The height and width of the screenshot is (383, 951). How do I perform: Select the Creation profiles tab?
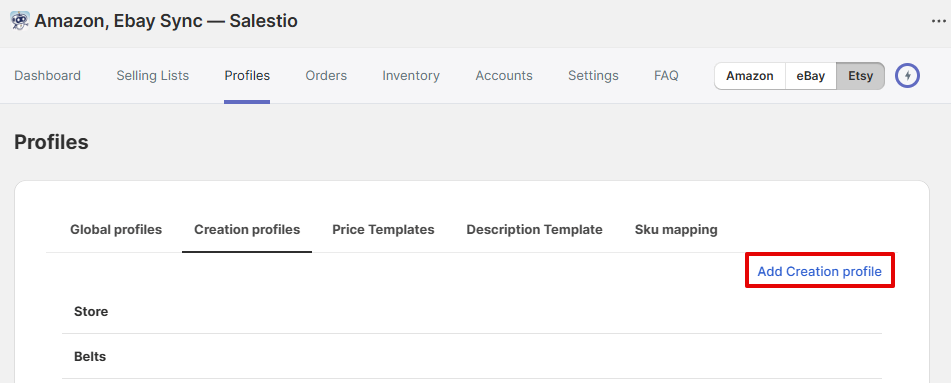point(247,230)
